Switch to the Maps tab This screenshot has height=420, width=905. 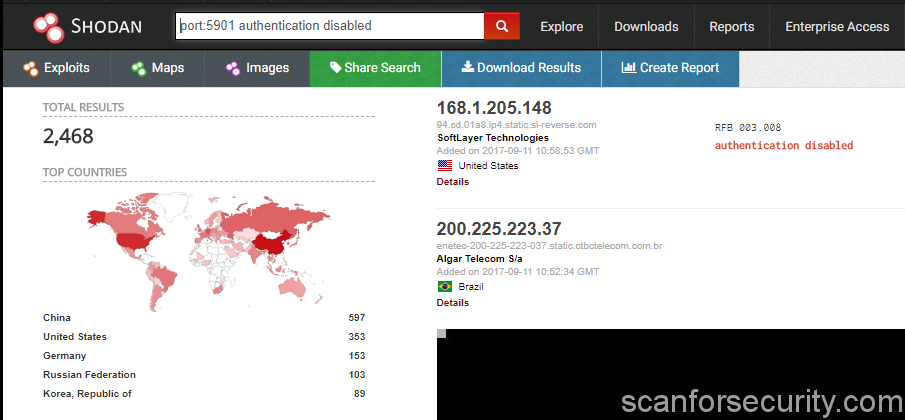tap(158, 68)
